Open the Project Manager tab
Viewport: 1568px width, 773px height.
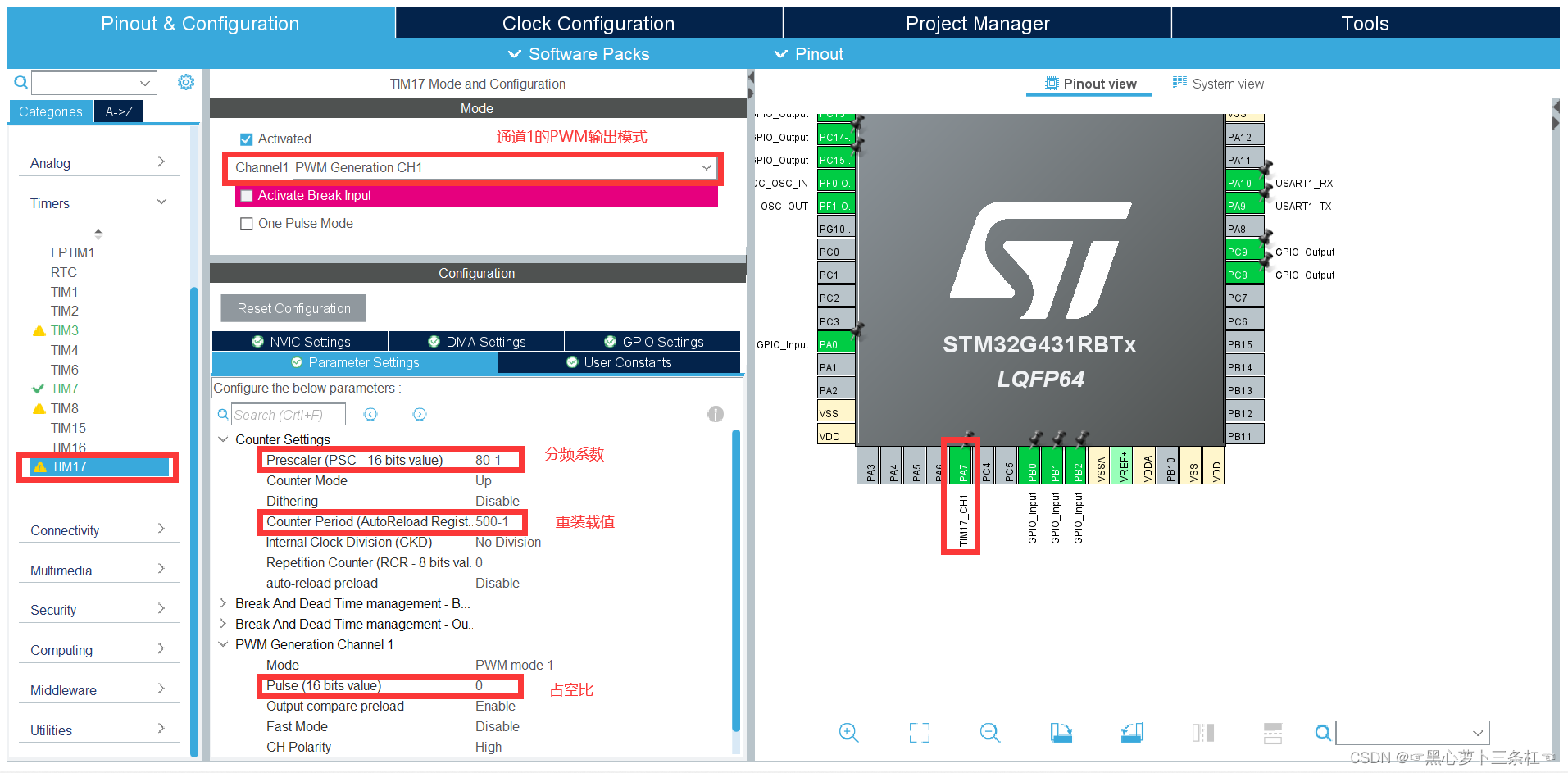click(x=977, y=24)
